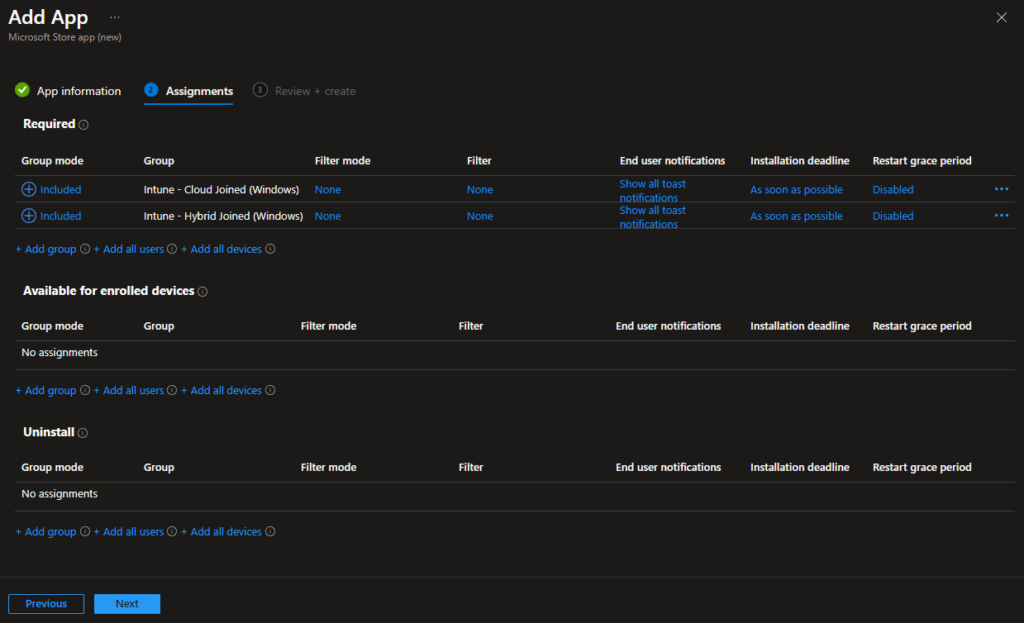Add all users under Available for enrolled devices
The height and width of the screenshot is (623, 1024).
[x=130, y=390]
